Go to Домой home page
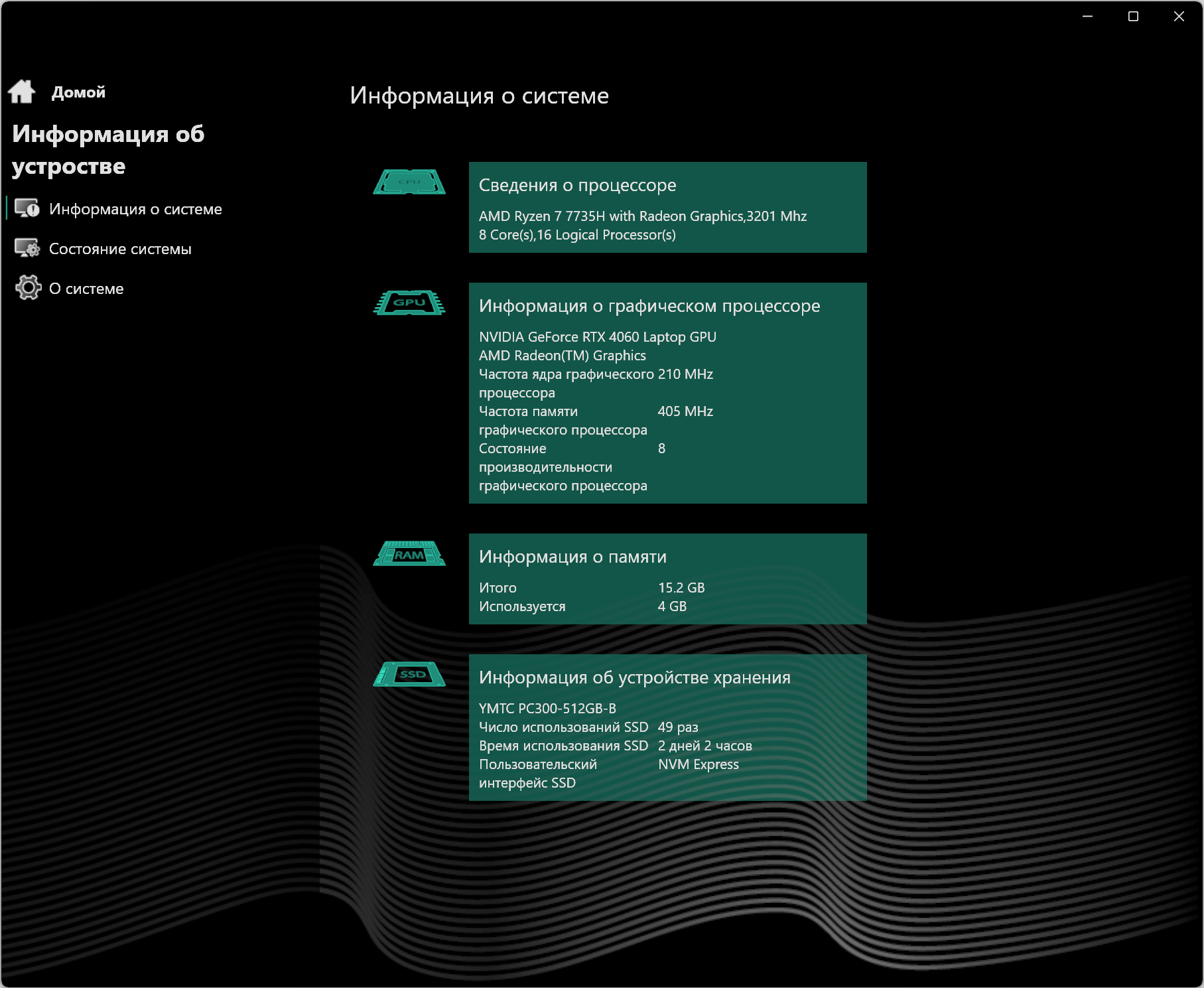Viewport: 1204px width, 988px height. coord(78,92)
